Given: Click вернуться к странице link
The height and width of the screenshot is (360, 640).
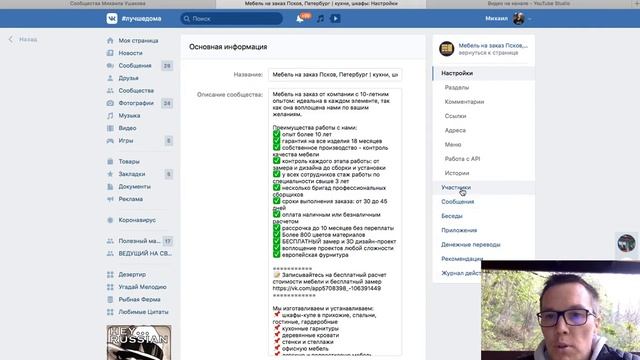Looking at the screenshot, I should [x=488, y=53].
